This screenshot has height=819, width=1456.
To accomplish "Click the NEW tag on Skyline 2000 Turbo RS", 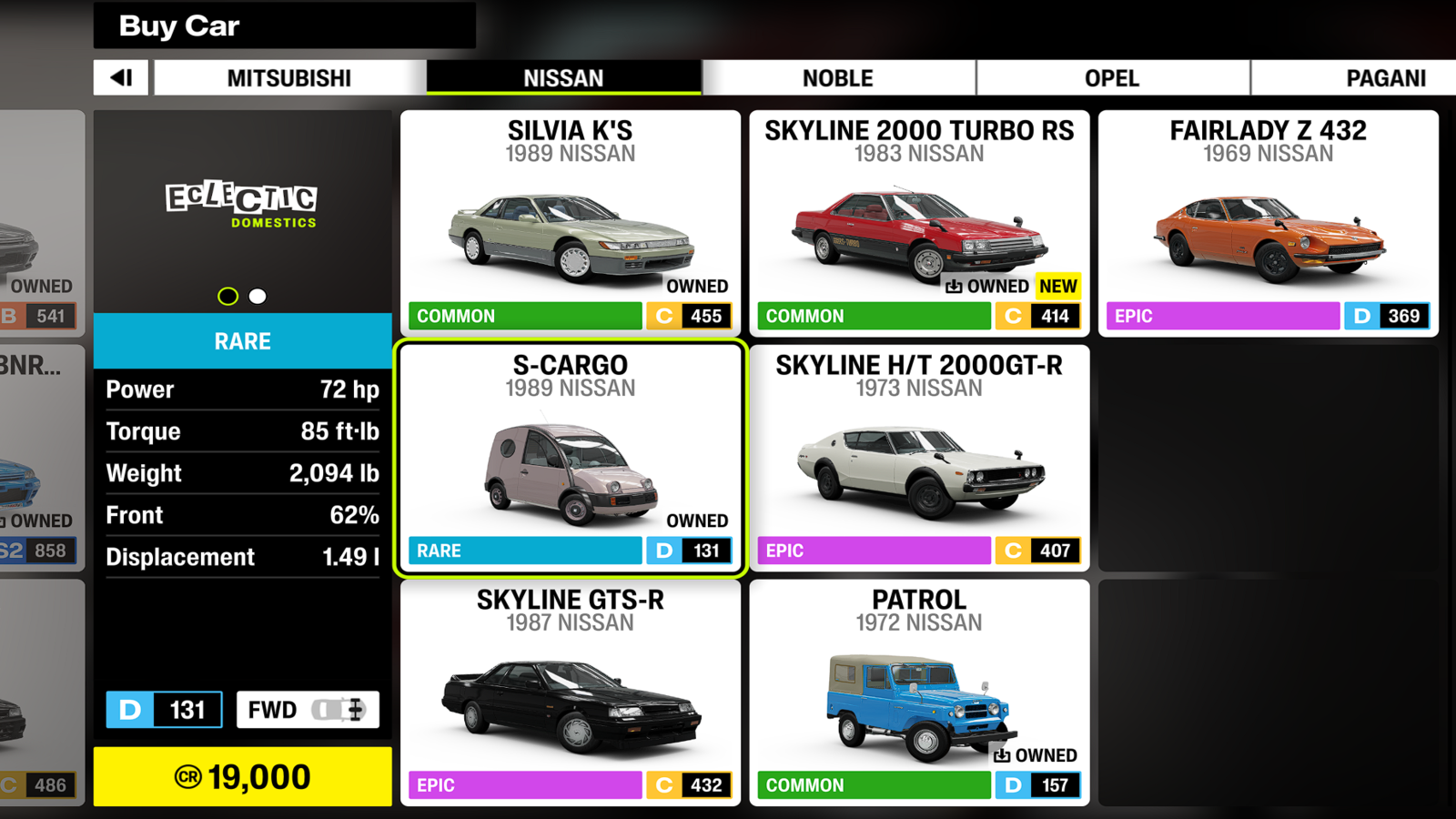I will pos(1058,287).
